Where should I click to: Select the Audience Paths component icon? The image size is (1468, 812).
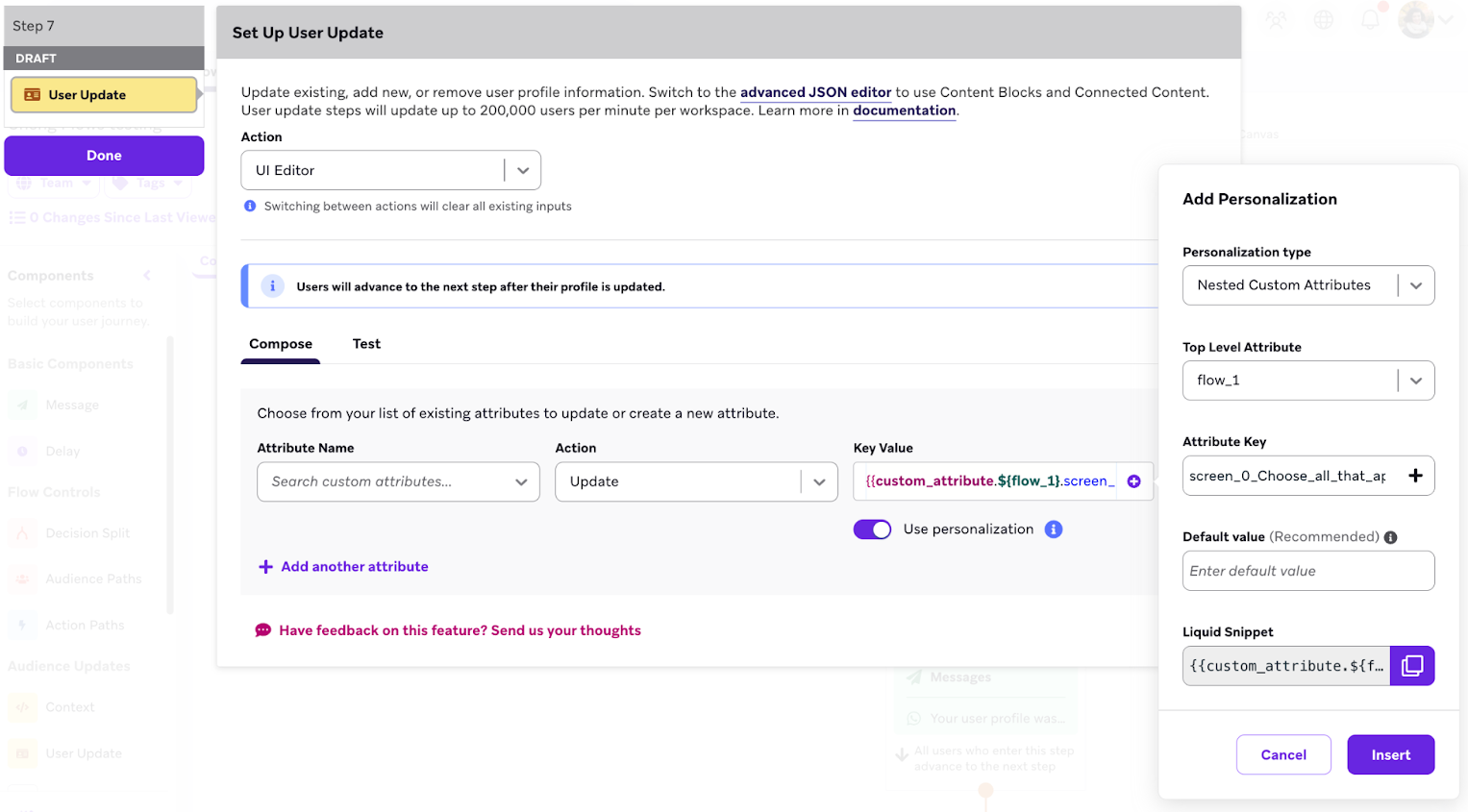(21, 578)
